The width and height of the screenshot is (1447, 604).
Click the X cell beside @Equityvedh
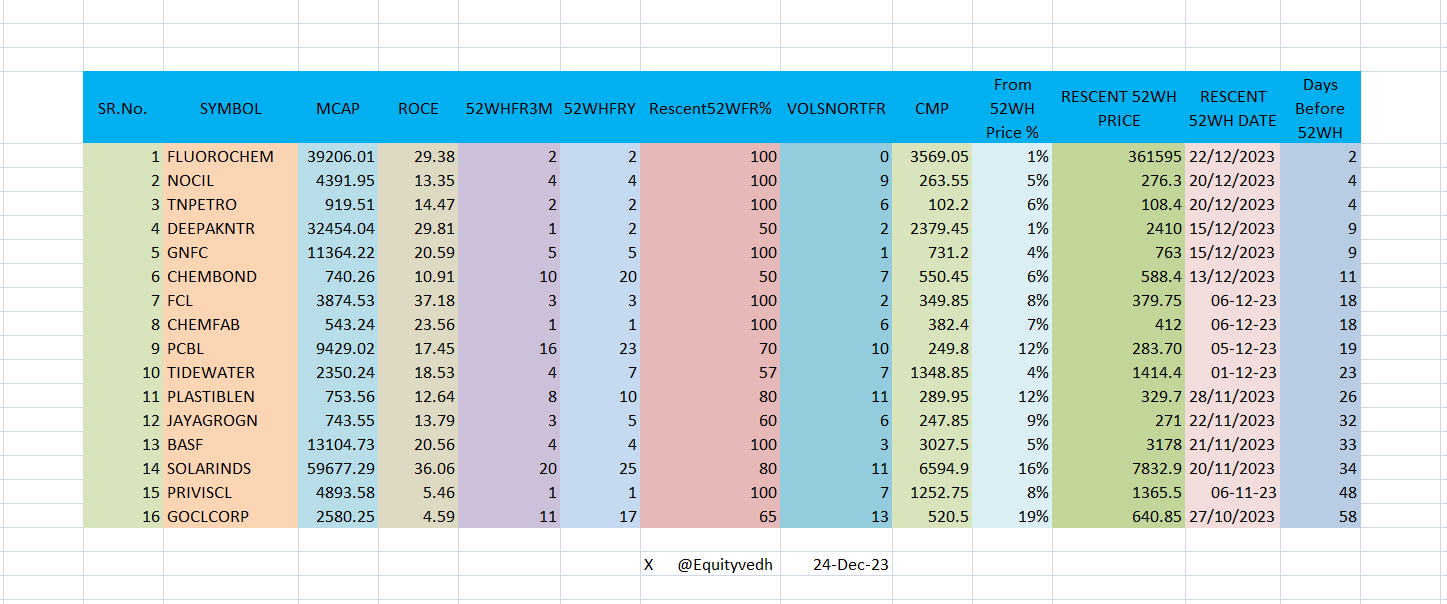pos(649,564)
